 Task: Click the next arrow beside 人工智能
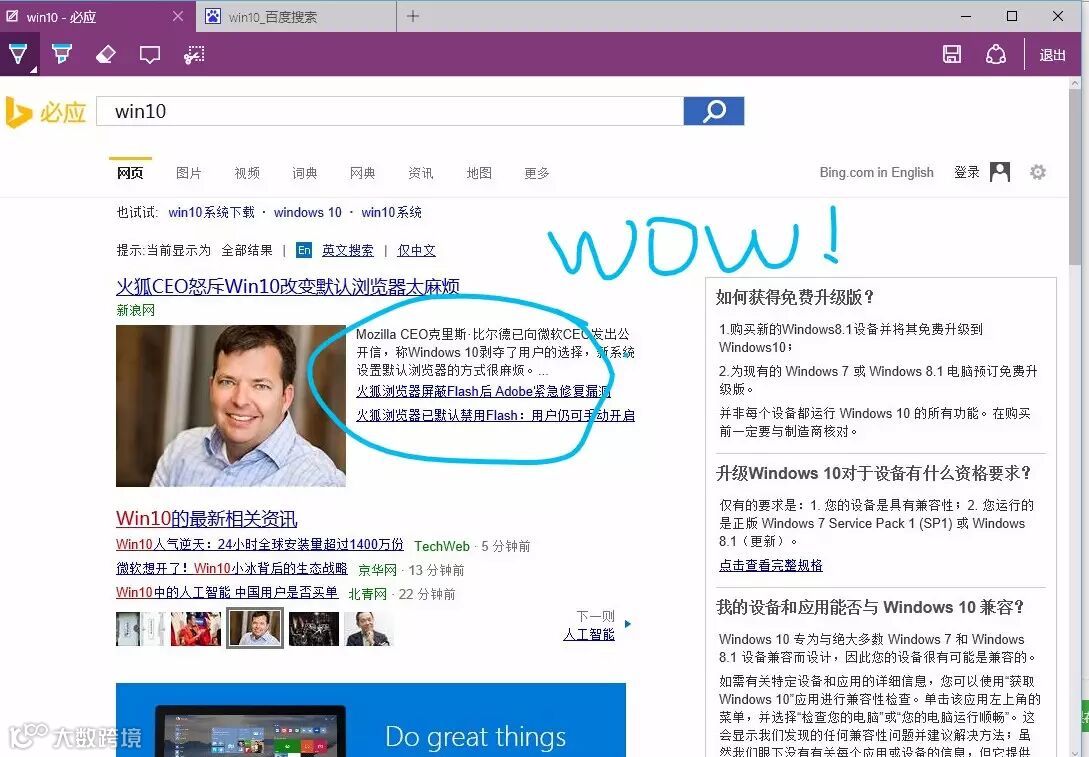628,624
